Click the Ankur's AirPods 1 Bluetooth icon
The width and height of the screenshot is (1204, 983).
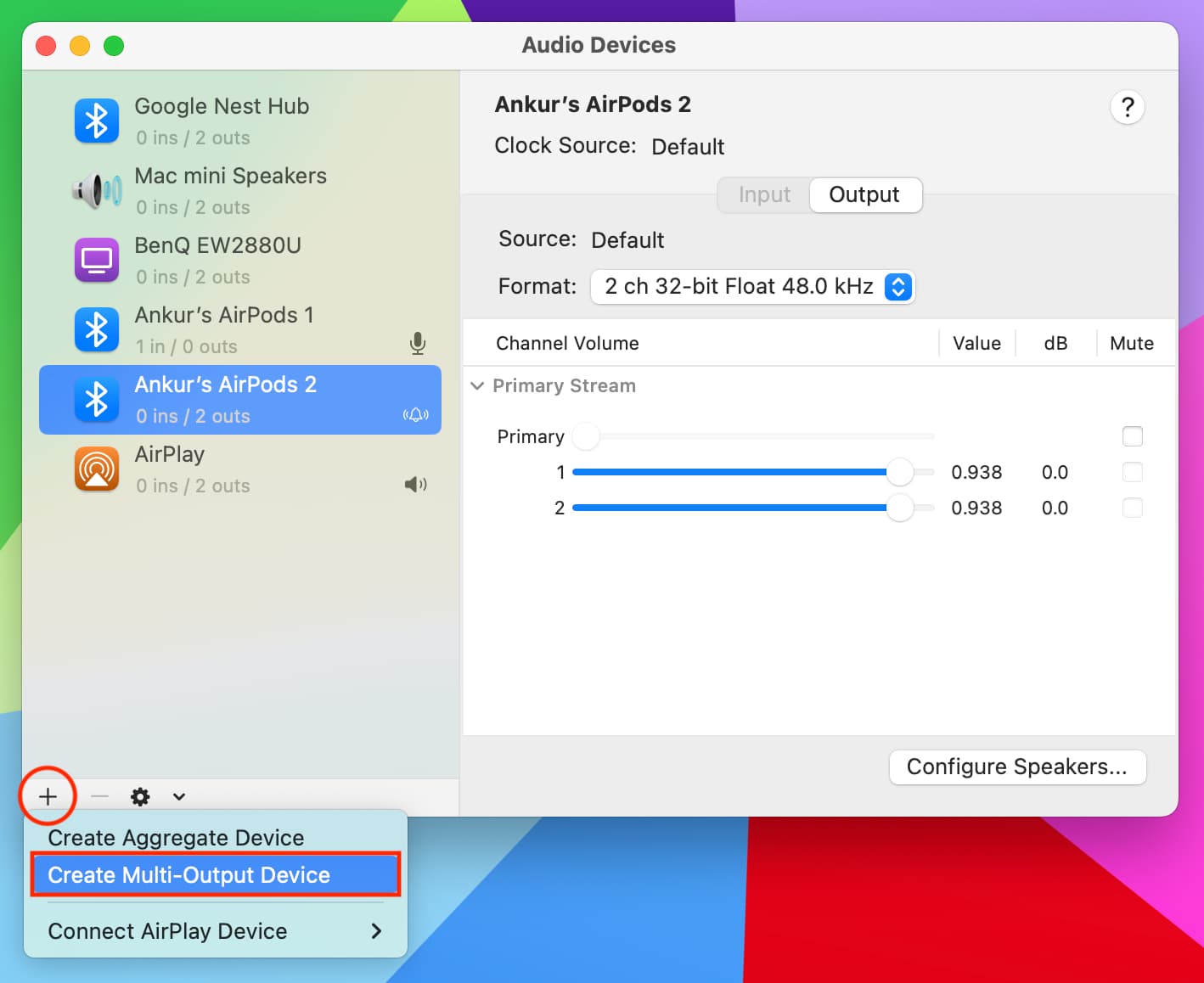(x=96, y=330)
